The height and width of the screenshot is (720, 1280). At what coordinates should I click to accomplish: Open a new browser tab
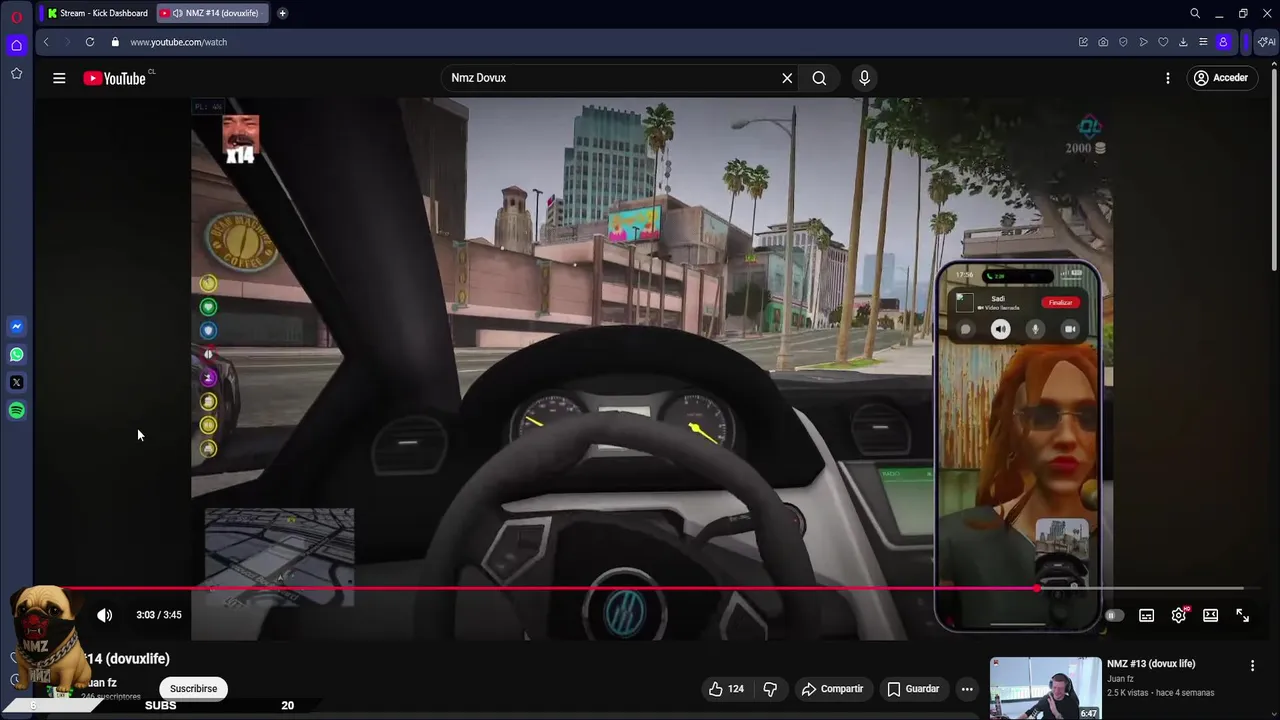click(282, 13)
